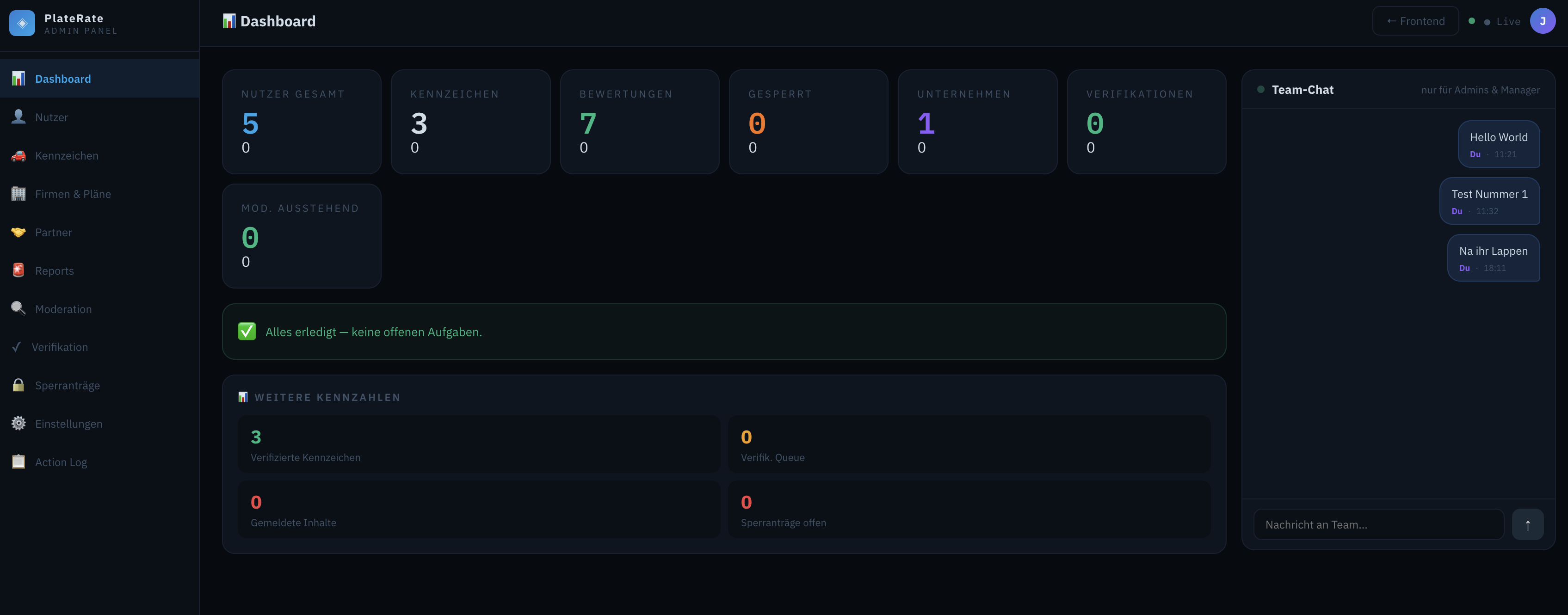Open Firmen & Pläne building icon
This screenshot has width=1568, height=615.
pos(18,193)
